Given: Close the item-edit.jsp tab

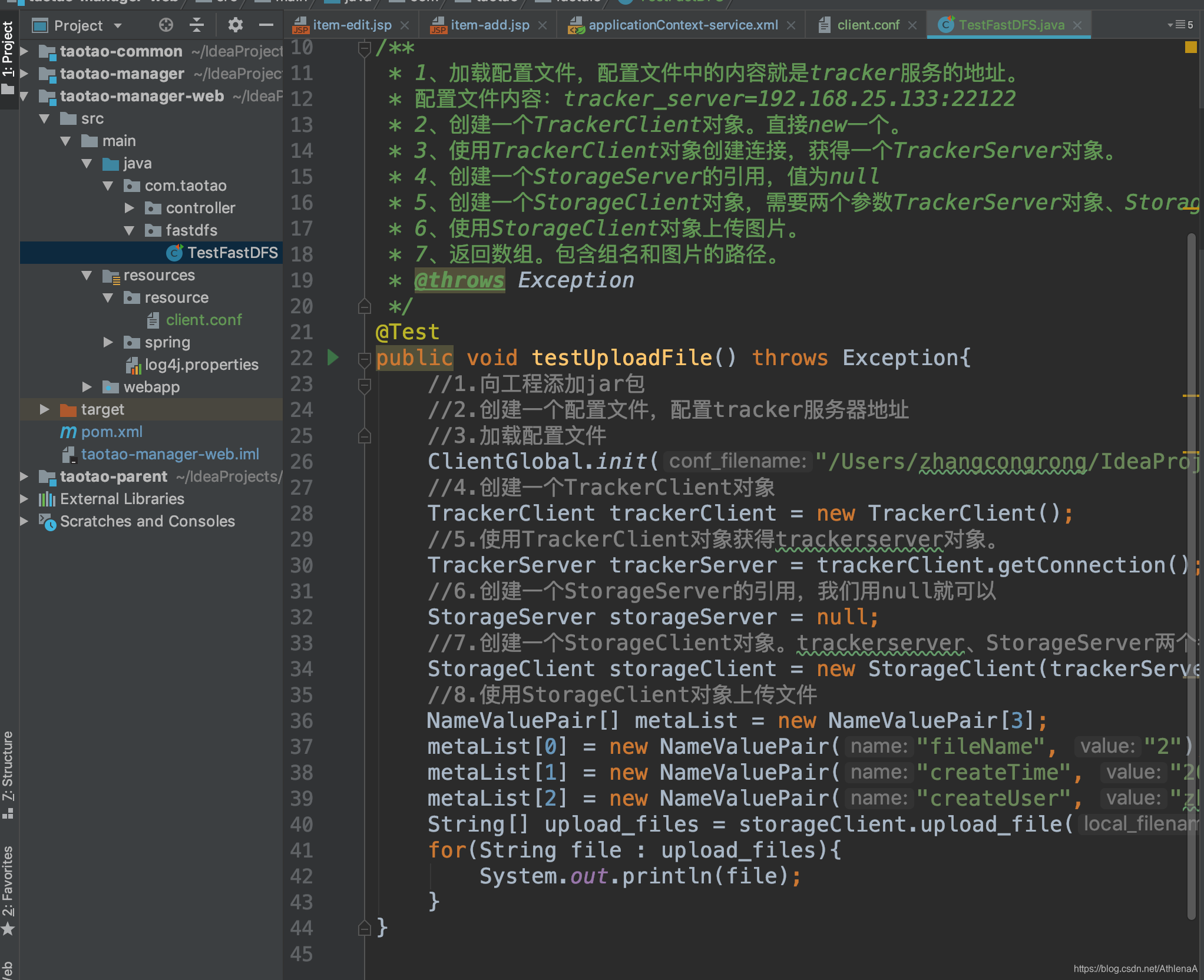Looking at the screenshot, I should tap(405, 25).
